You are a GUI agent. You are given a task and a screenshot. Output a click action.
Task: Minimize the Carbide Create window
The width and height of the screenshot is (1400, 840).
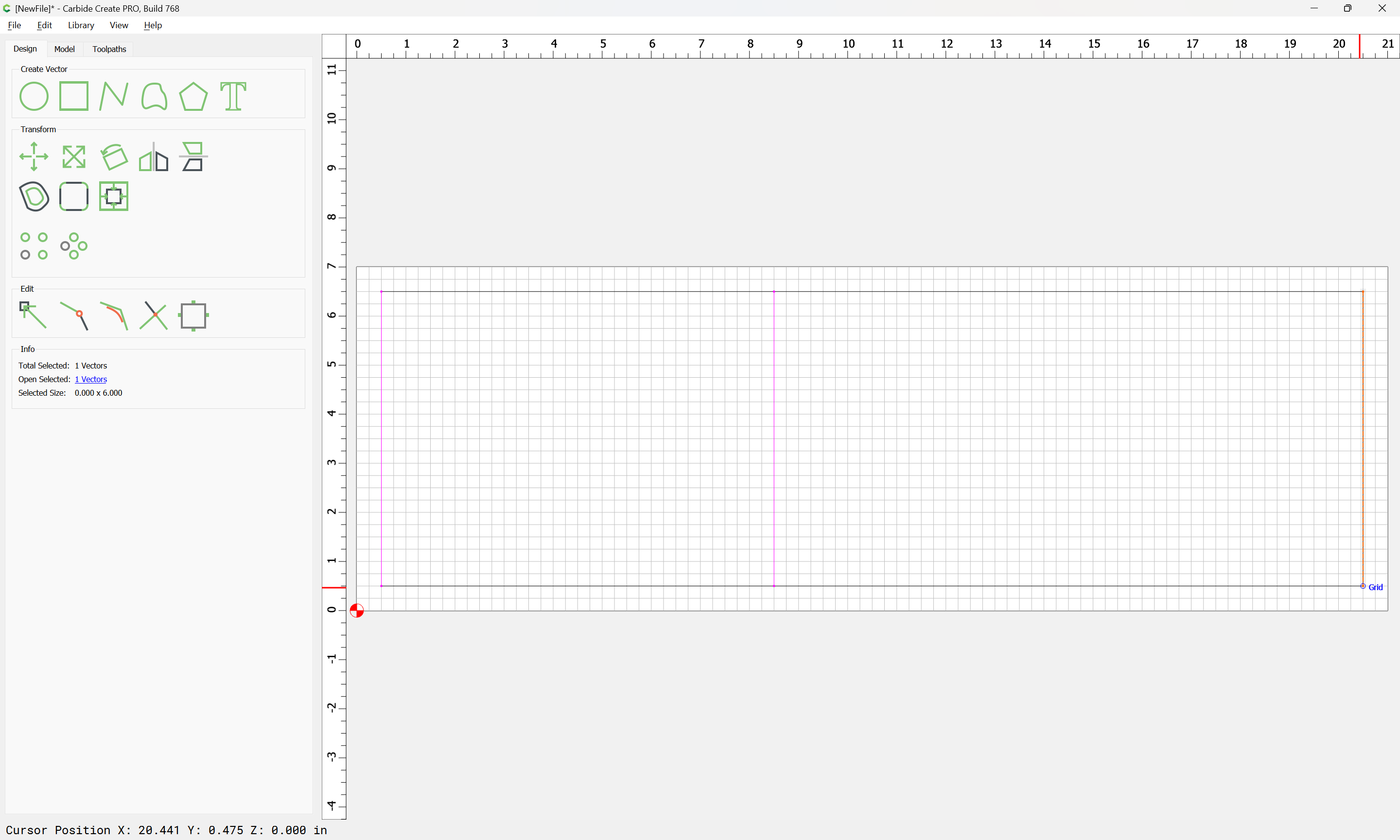click(1314, 8)
